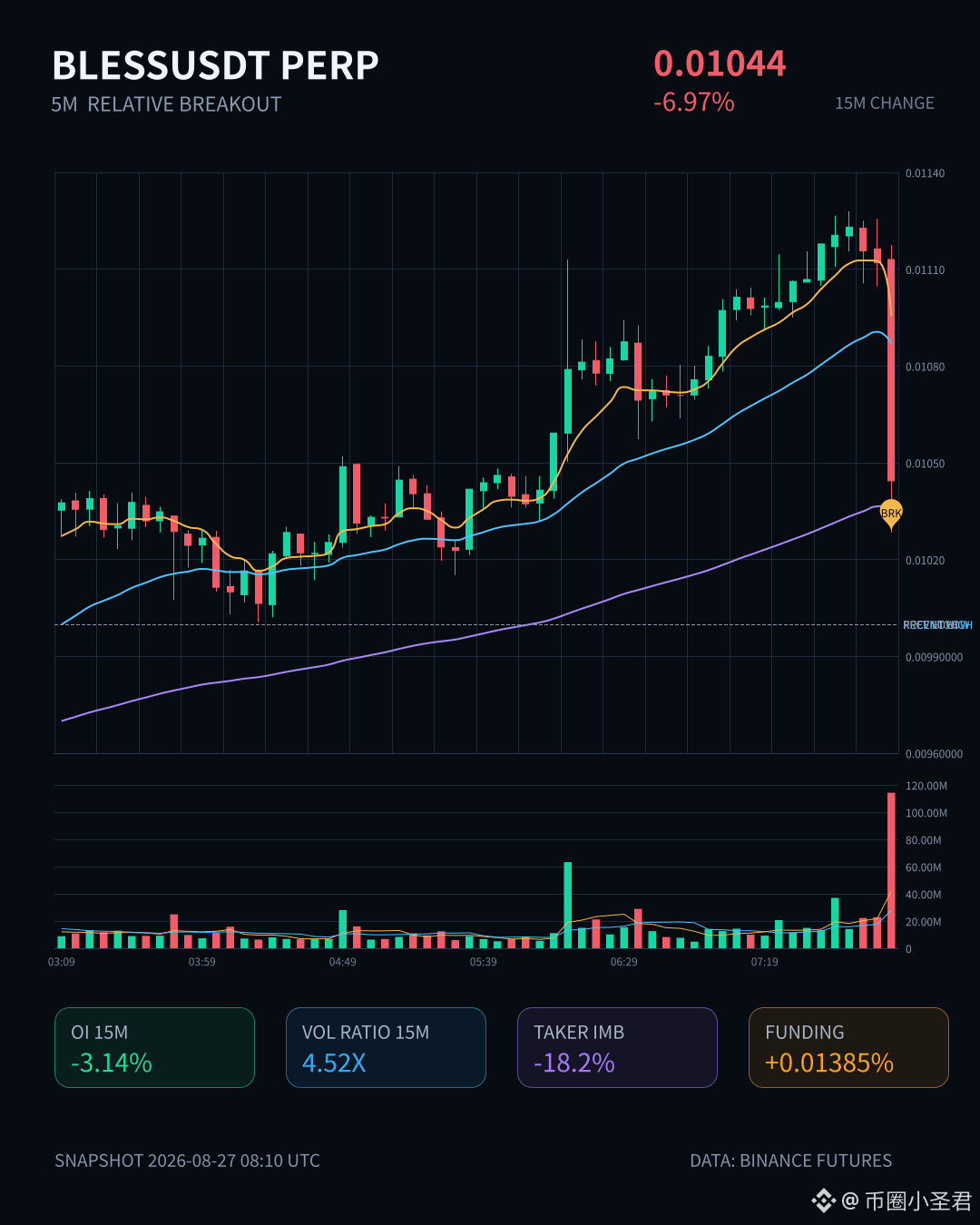Click the 60.00M volume axis label
The image size is (980, 1225).
click(923, 867)
